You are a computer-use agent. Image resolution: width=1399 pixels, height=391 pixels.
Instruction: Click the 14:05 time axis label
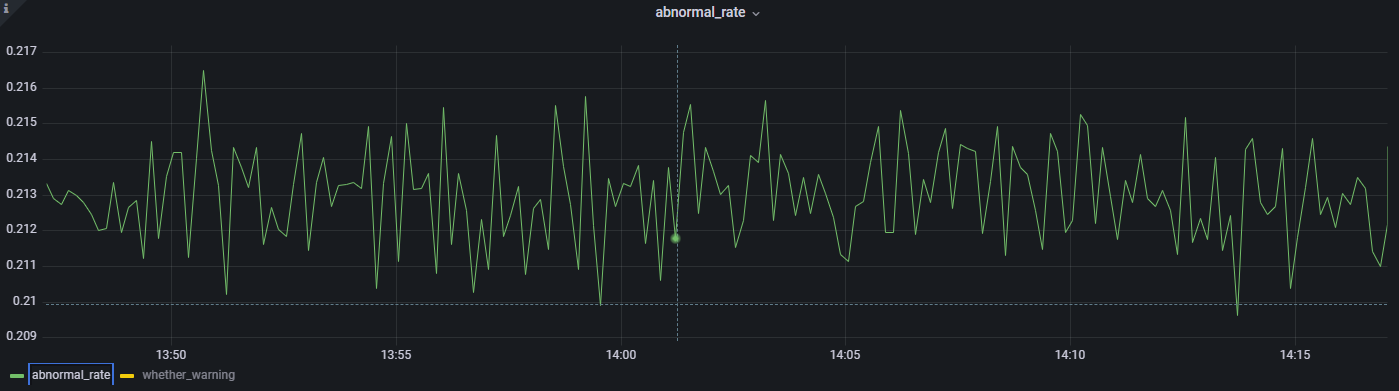point(846,355)
